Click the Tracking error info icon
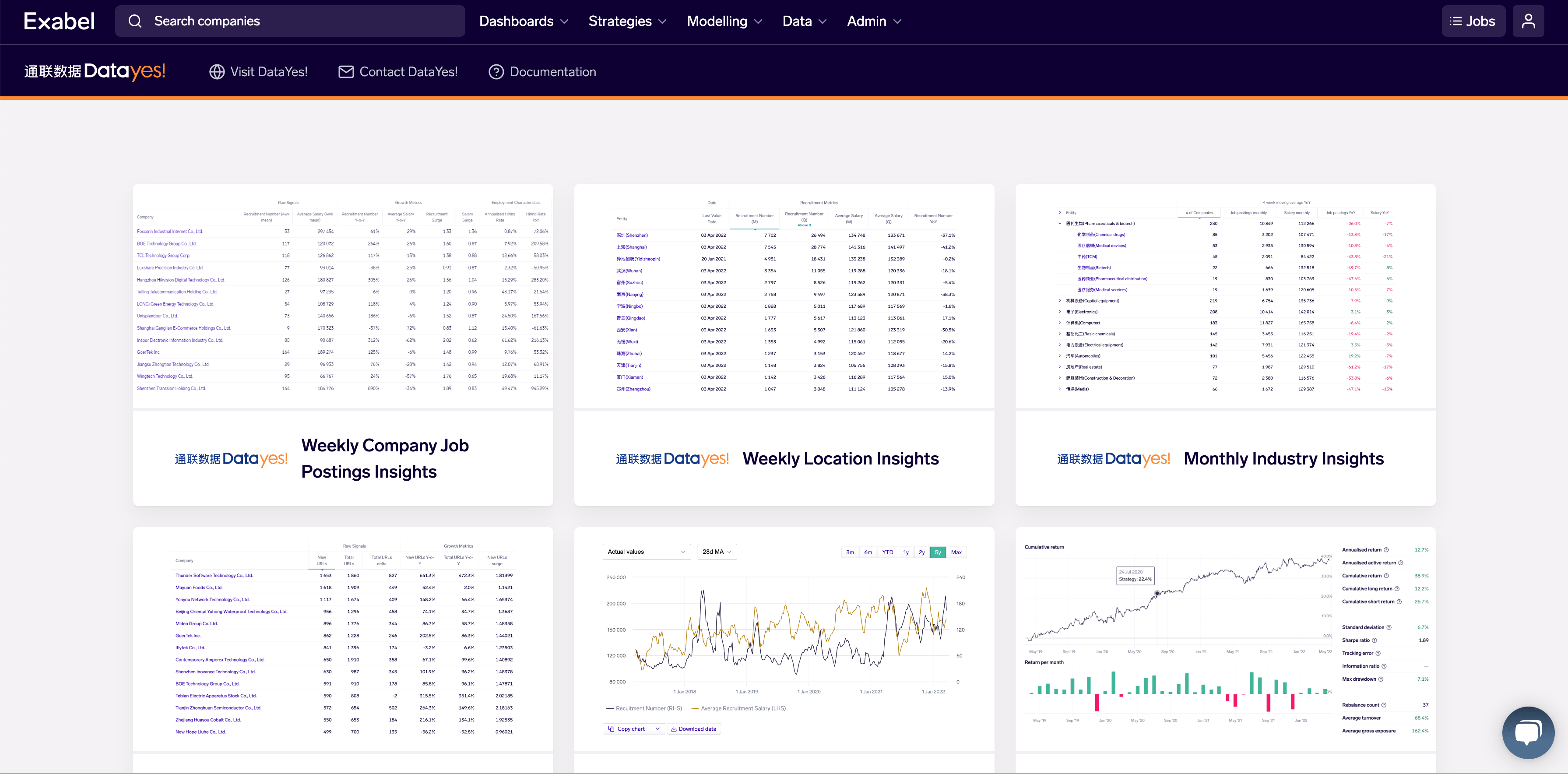This screenshot has width=1568, height=774. (x=1378, y=654)
